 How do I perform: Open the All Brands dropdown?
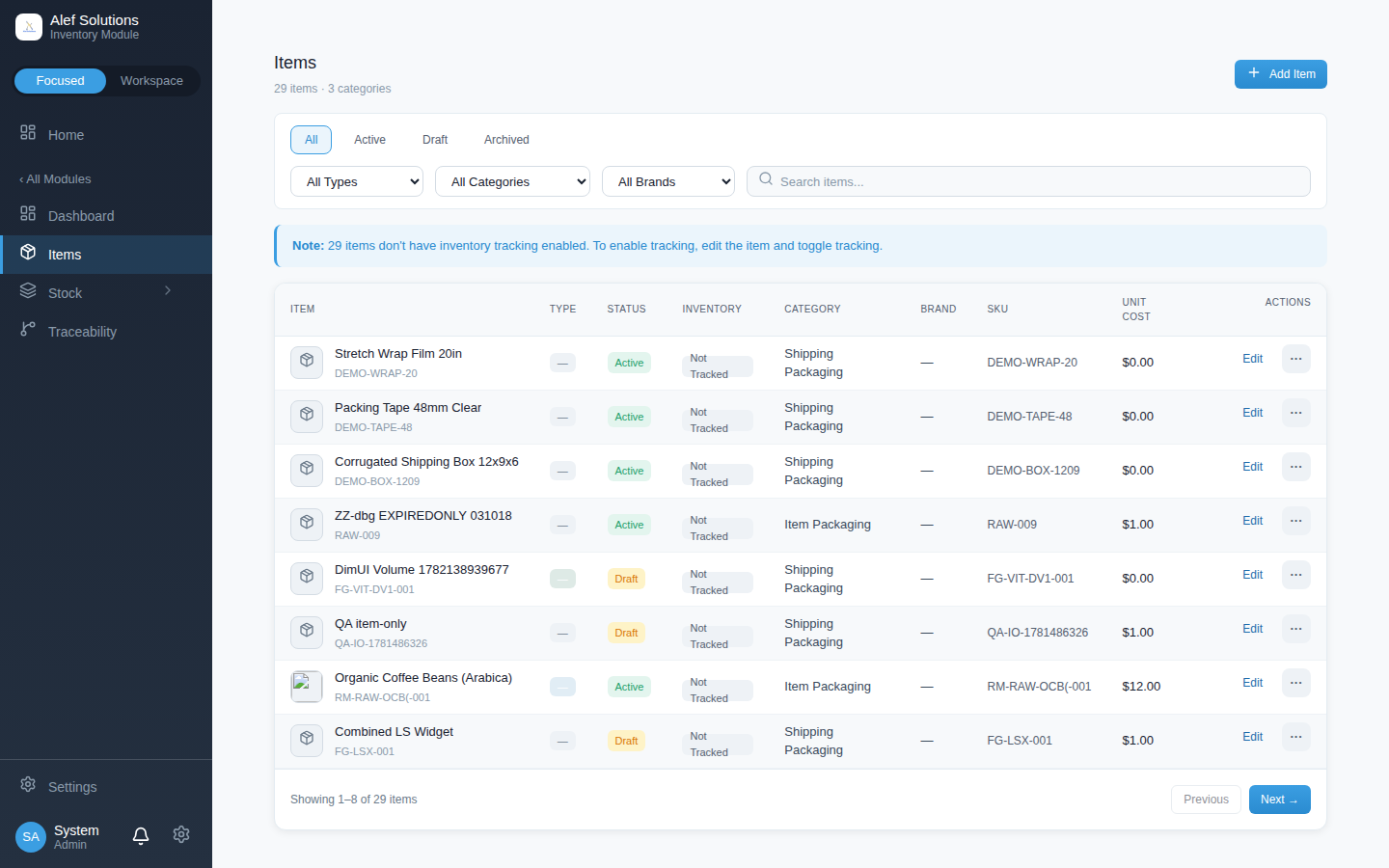click(x=668, y=181)
